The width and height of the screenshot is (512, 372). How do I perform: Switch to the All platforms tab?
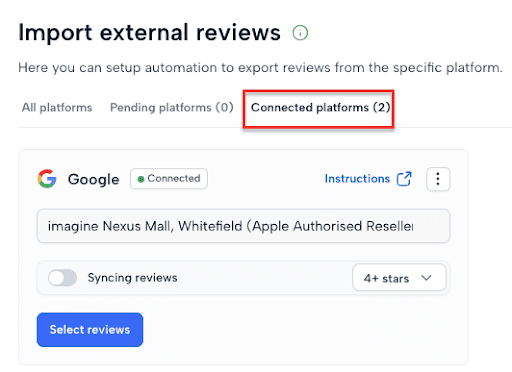click(x=57, y=108)
